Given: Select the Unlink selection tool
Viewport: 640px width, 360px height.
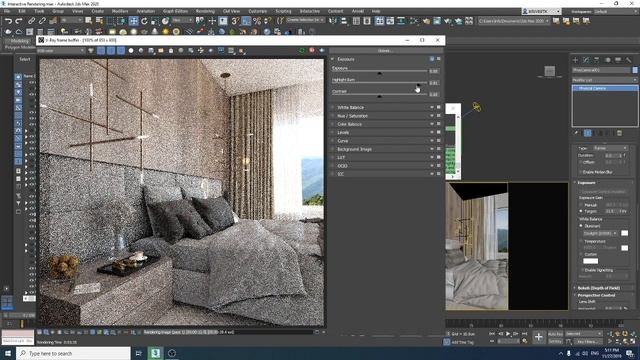Looking at the screenshot, I should point(42,20).
